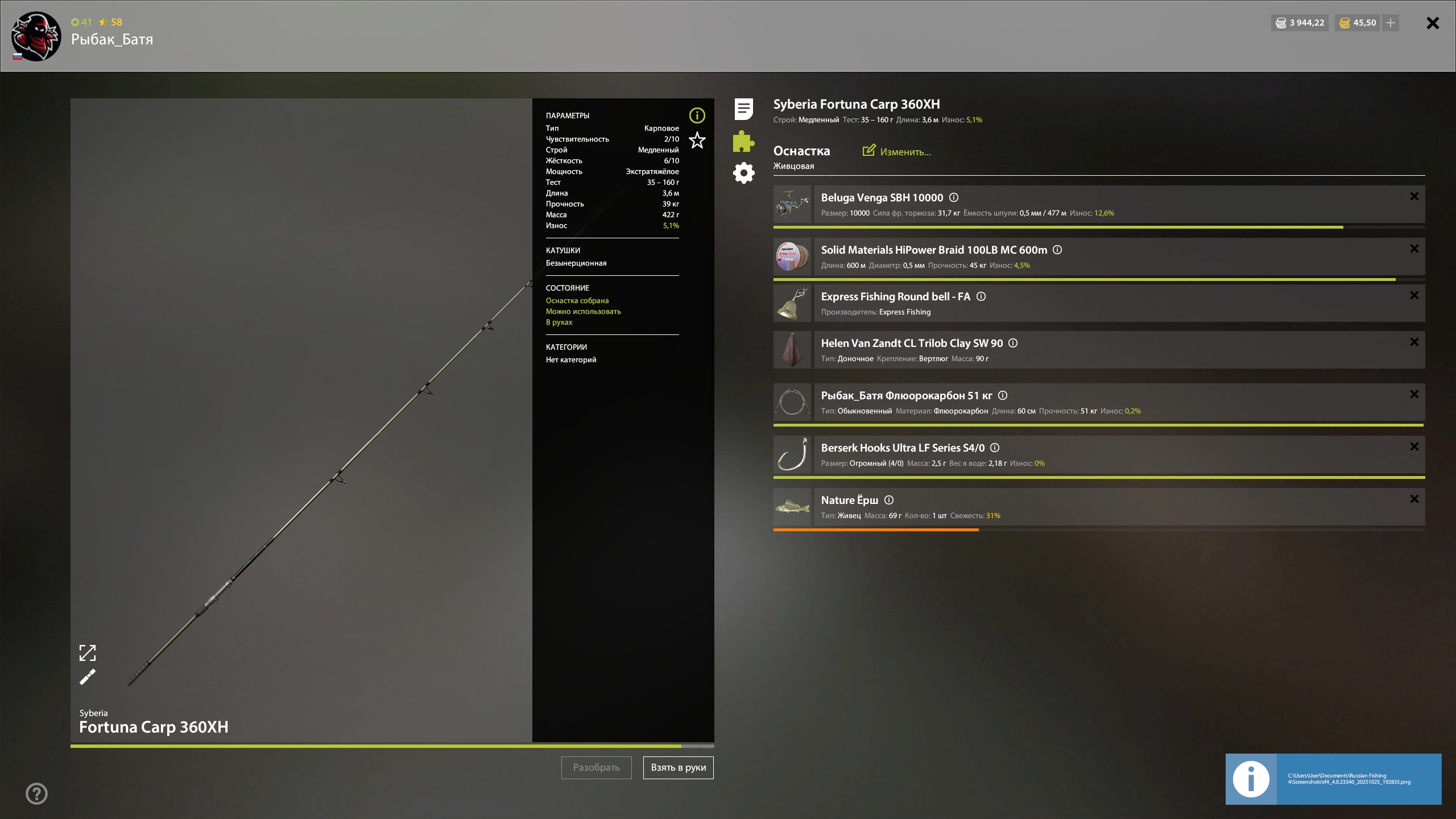Remove the Helen Van Zandt Trilob sinker
The height and width of the screenshot is (819, 1456).
coord(1414,342)
